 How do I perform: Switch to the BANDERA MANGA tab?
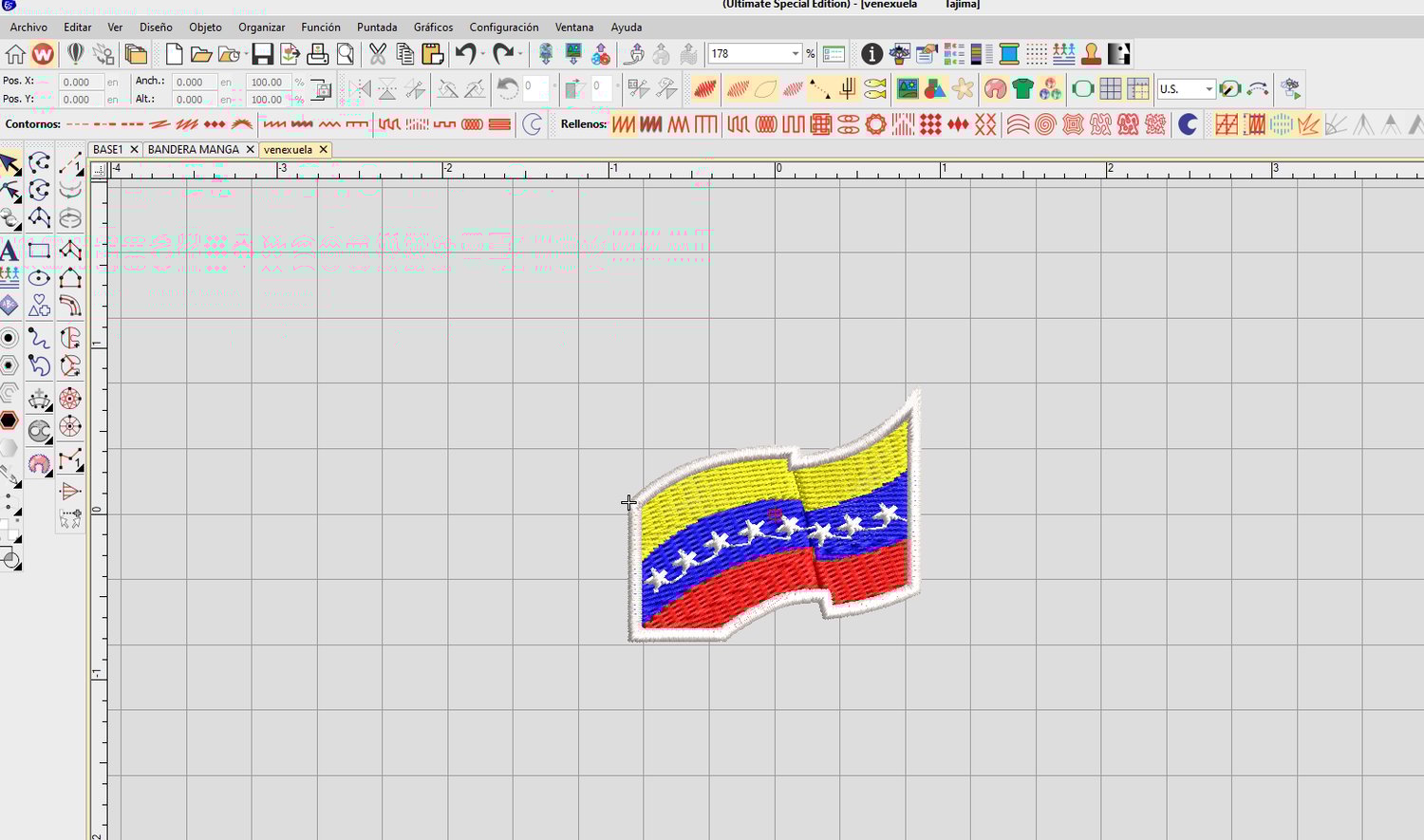[194, 150]
